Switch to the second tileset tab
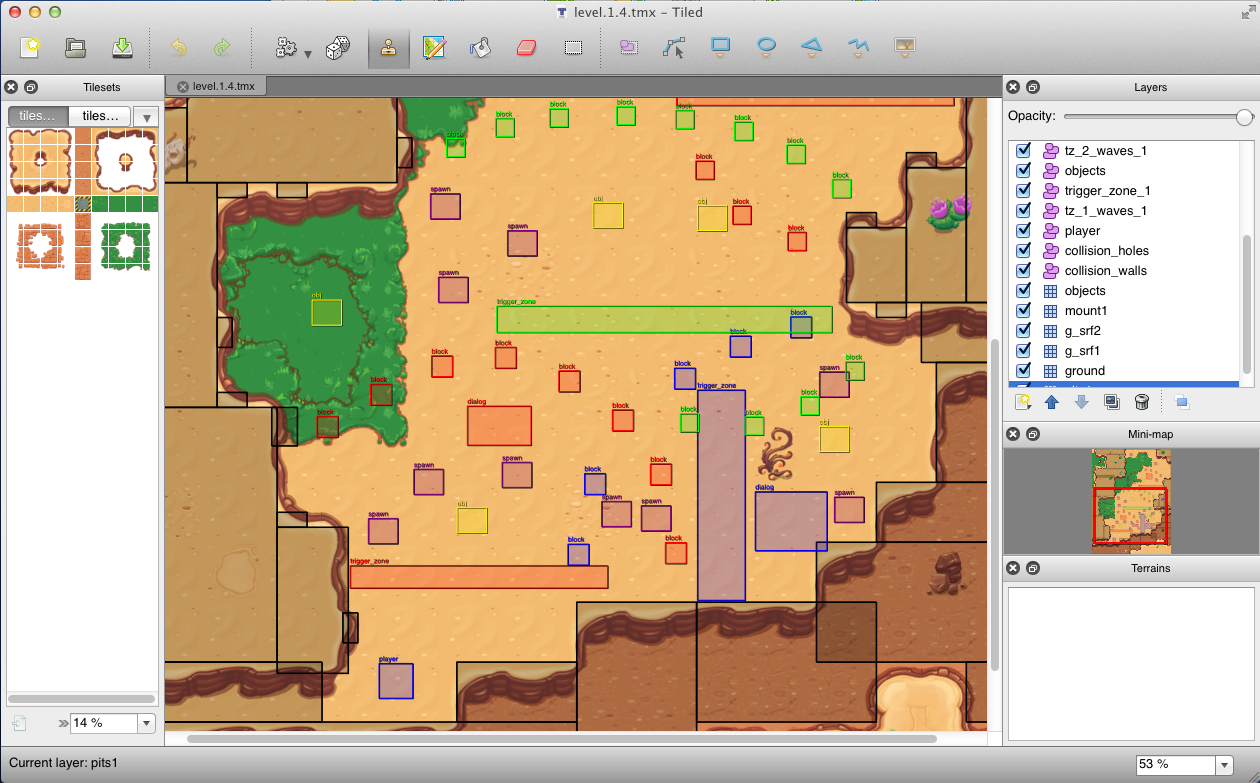The height and width of the screenshot is (783, 1260). [x=99, y=116]
